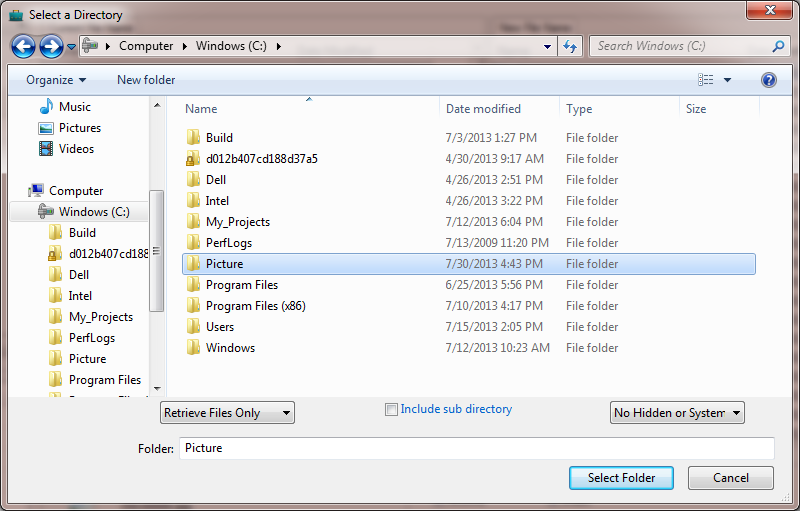This screenshot has width=800, height=511.
Task: Click navigation pane scroll down arrow
Action: (x=157, y=389)
